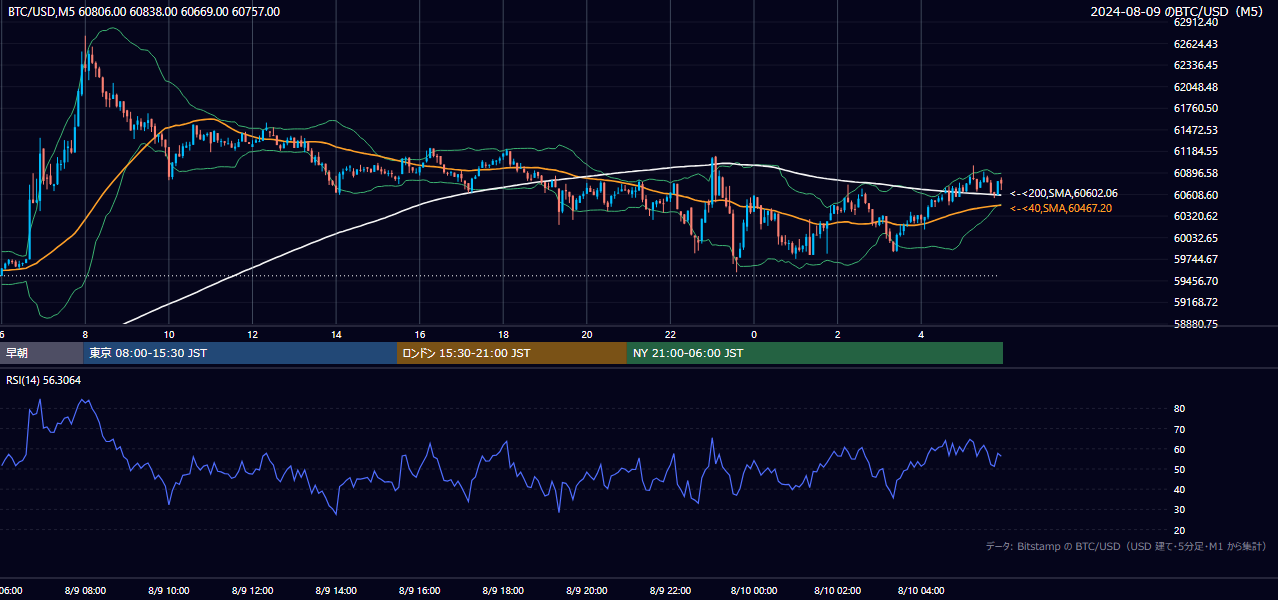The width and height of the screenshot is (1278, 600).
Task: Click price axis value 60608.60
Action: coord(1196,195)
